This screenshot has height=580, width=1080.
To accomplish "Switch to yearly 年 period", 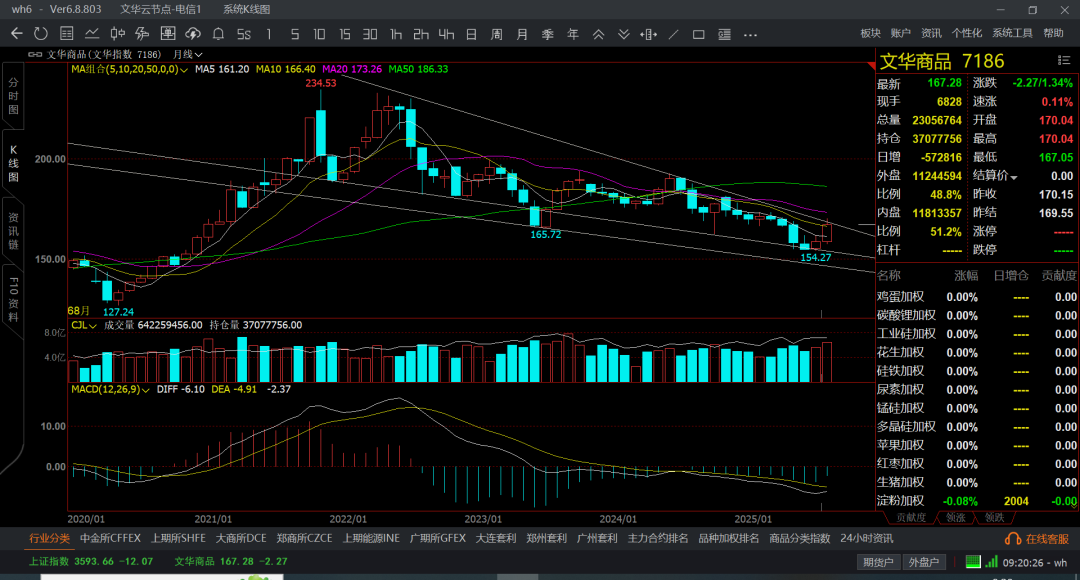I will 573,34.
